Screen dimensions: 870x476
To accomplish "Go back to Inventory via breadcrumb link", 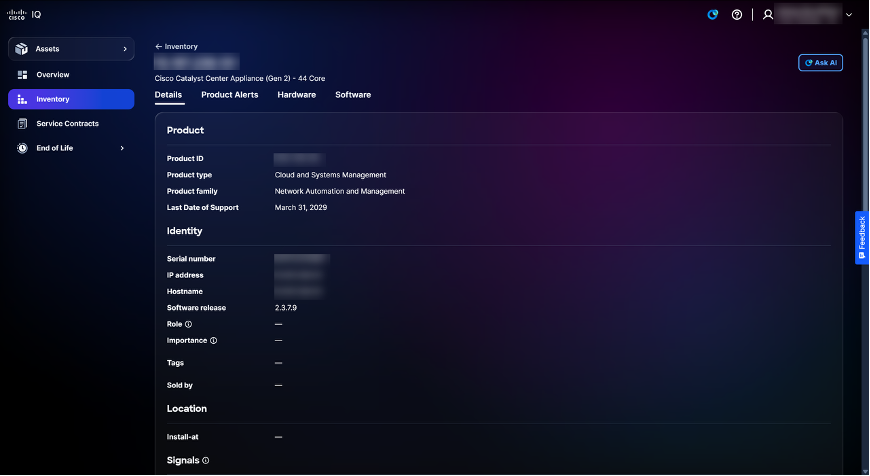I will tap(181, 47).
